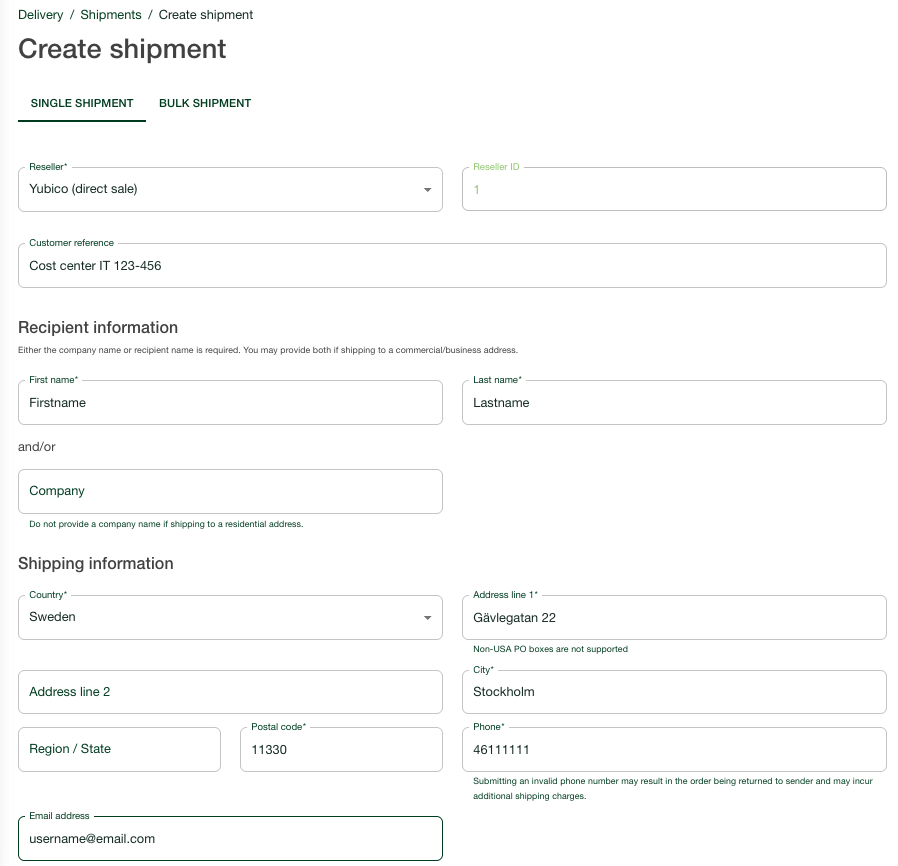Select the City field containing Stockholm
Viewport: 898px width, 866px height.
pos(673,692)
